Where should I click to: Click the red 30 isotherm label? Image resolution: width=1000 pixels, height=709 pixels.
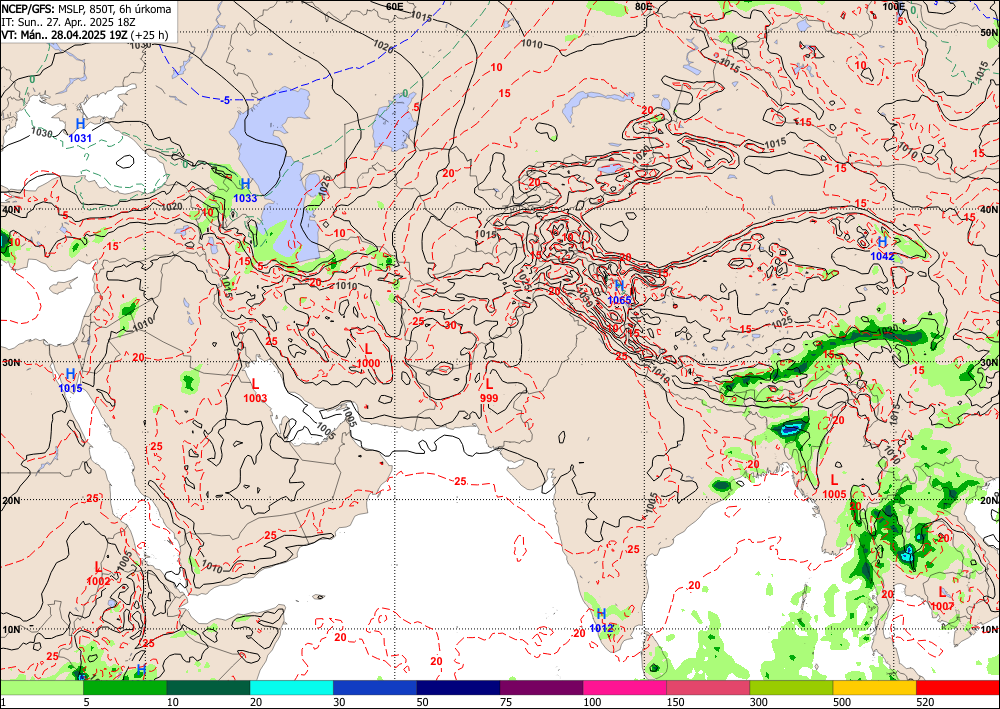click(x=451, y=325)
